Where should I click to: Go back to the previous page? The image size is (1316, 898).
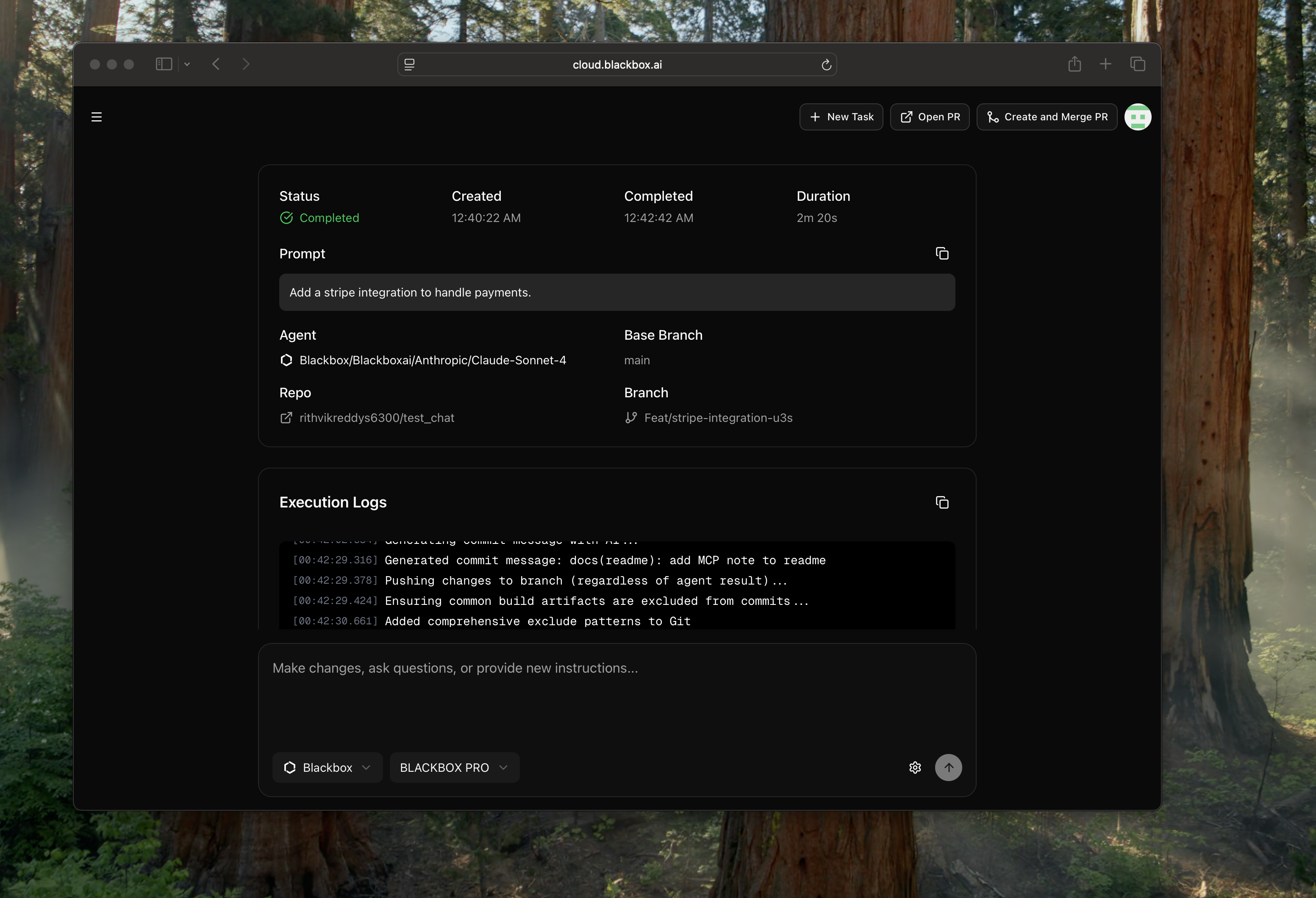[x=216, y=64]
